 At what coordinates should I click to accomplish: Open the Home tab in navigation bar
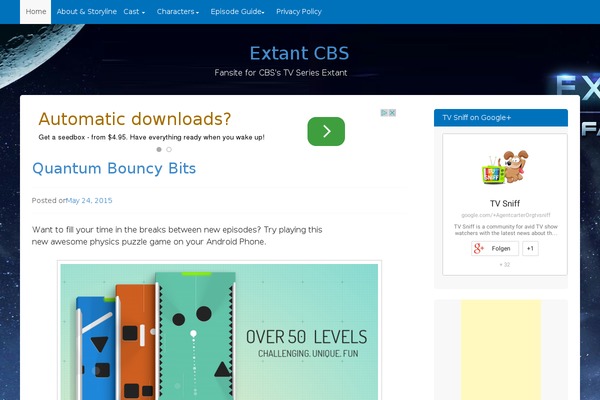(x=36, y=12)
